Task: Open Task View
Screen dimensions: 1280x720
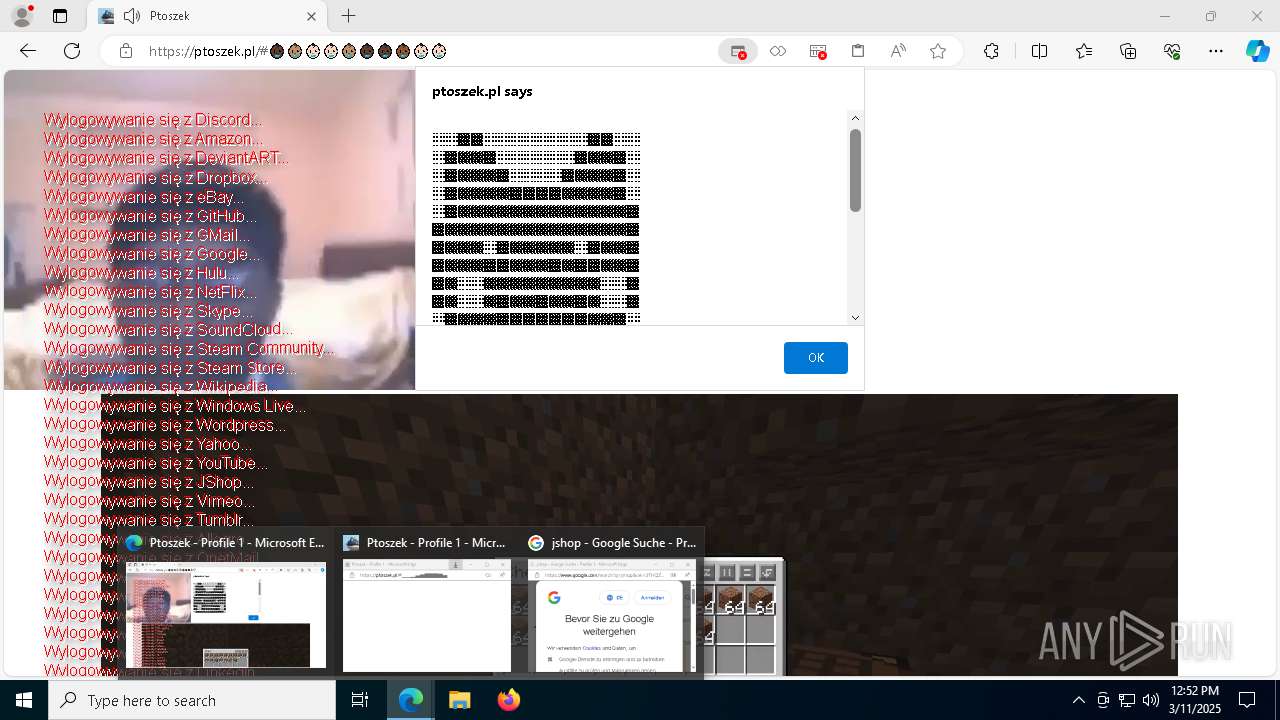Action: point(360,700)
